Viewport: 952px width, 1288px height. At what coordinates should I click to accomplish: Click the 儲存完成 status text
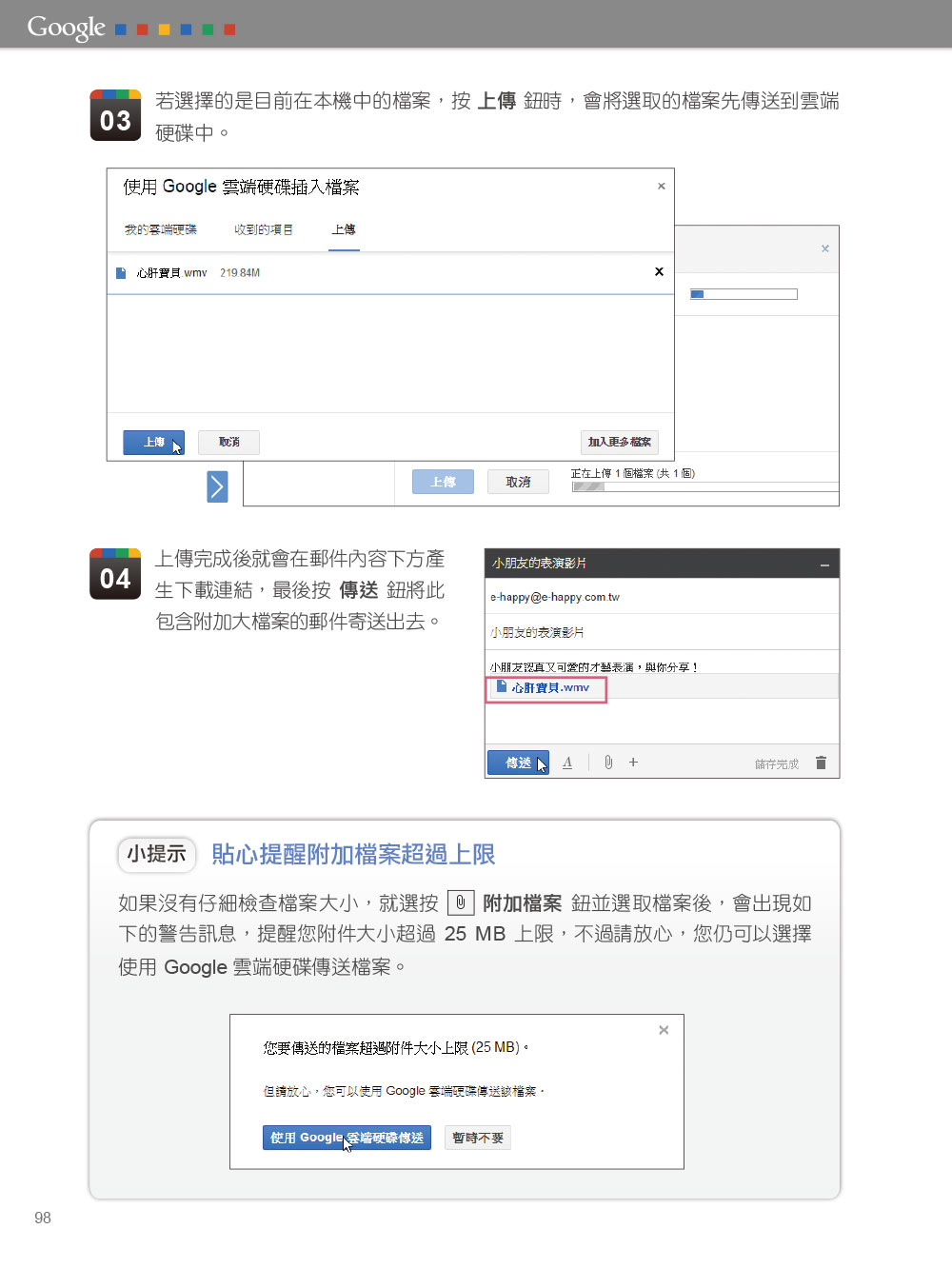pos(777,763)
